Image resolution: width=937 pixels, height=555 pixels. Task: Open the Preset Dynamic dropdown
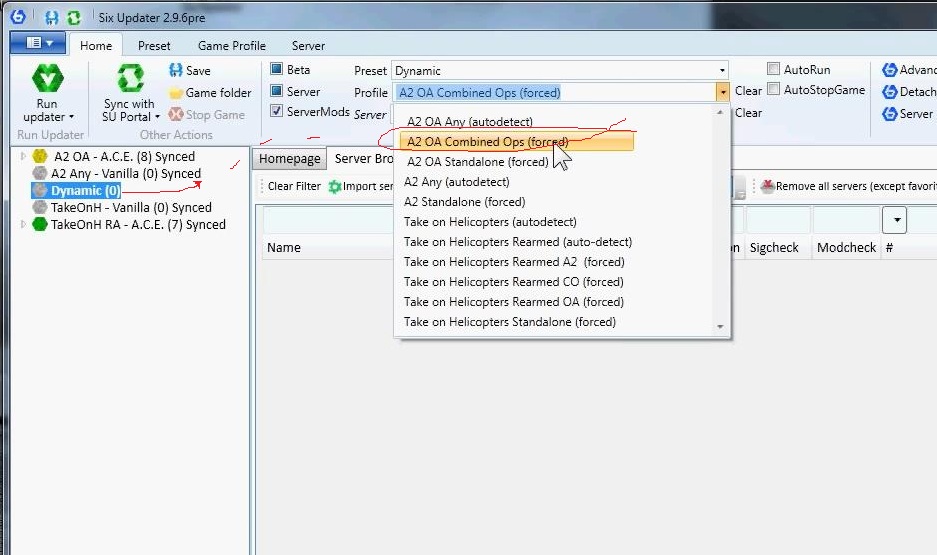point(722,70)
